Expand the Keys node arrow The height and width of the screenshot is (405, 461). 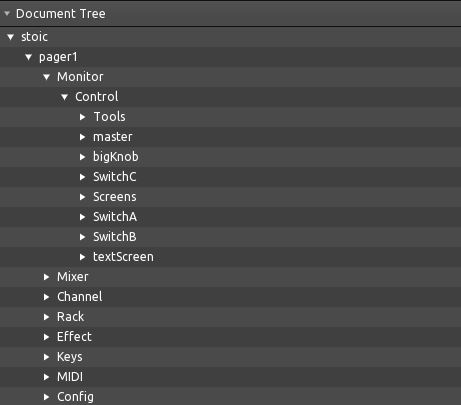click(x=47, y=357)
